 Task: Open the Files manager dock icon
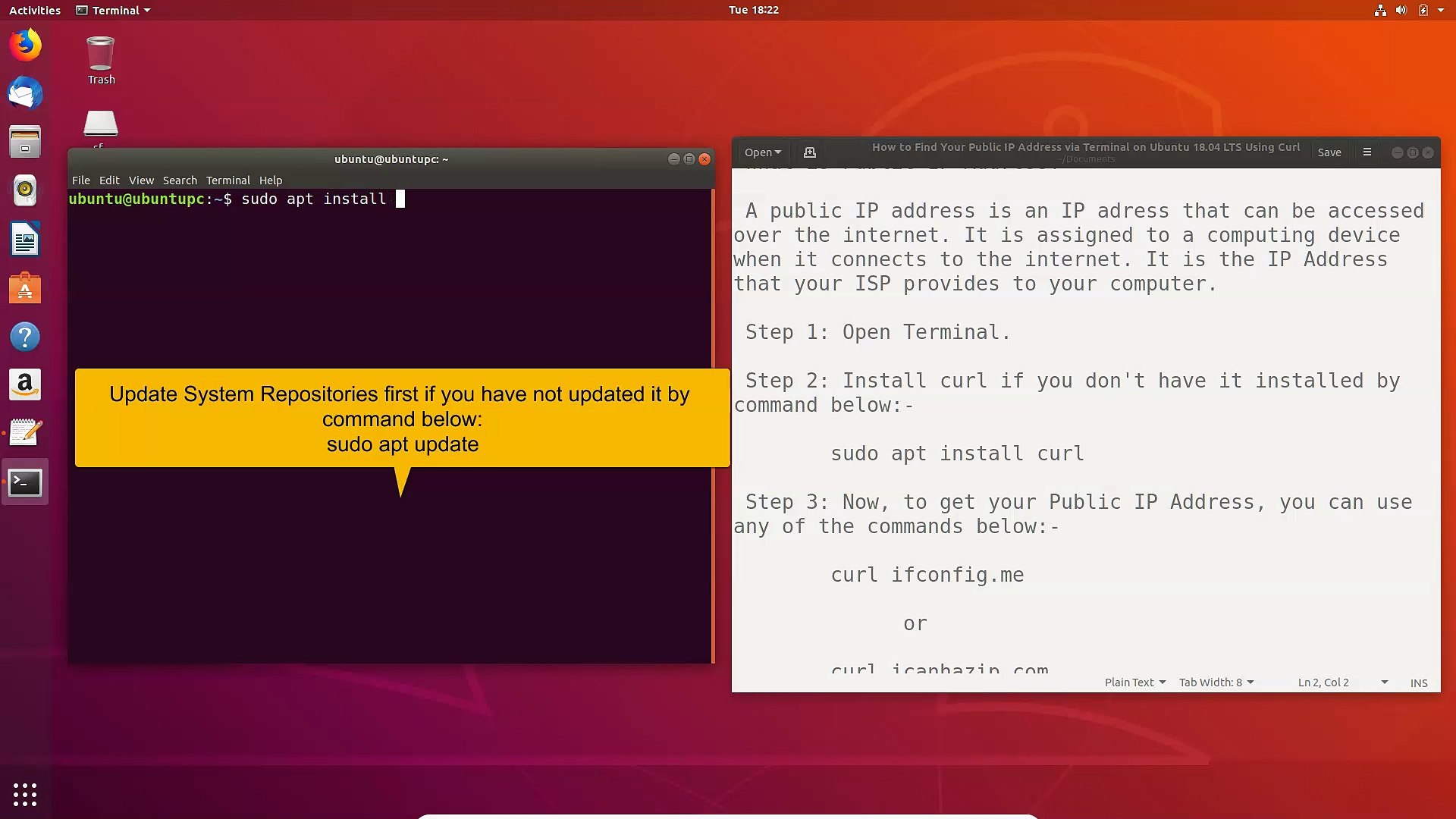25,142
